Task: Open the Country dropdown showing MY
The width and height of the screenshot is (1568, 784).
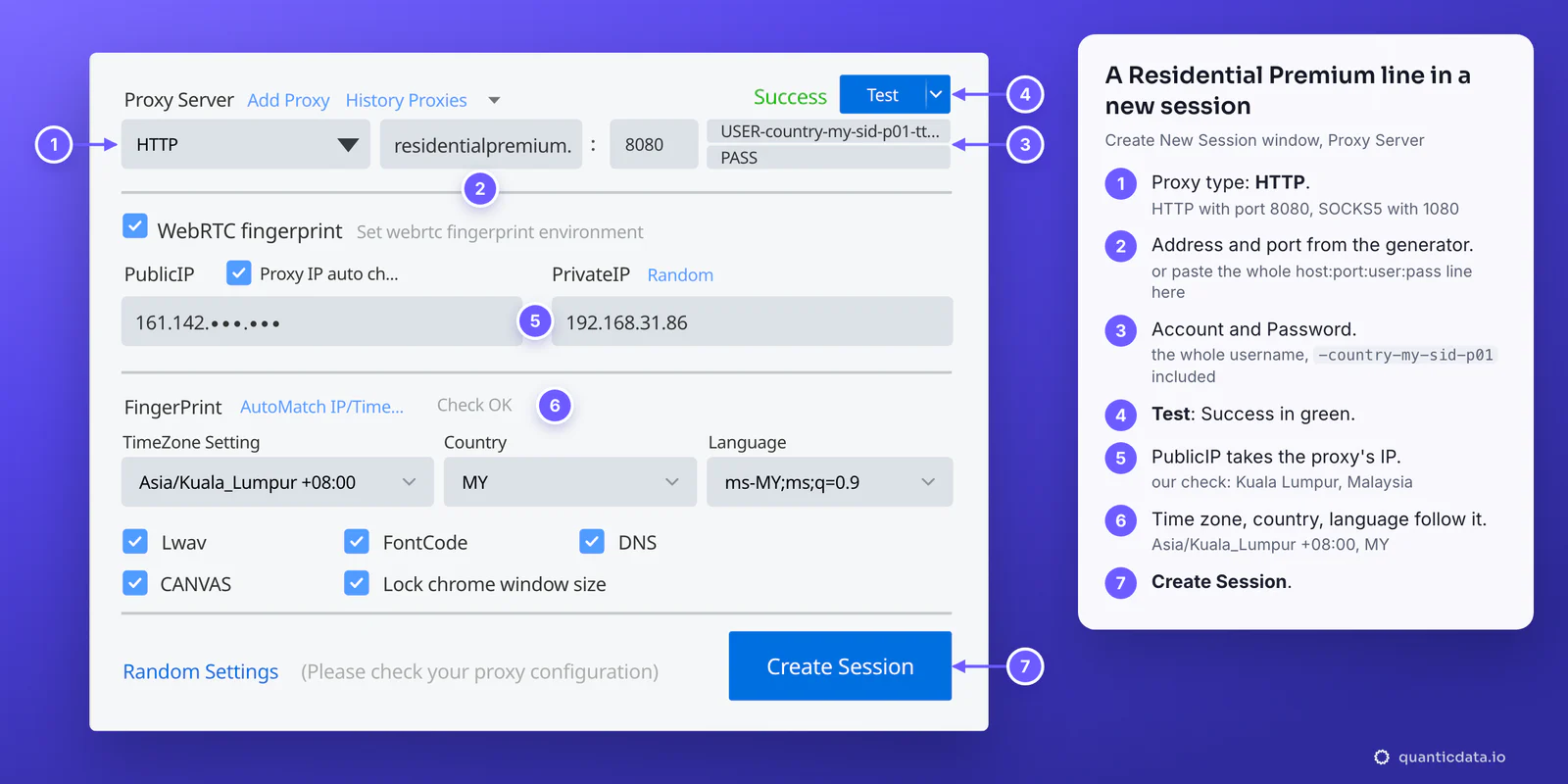Action: pos(570,482)
